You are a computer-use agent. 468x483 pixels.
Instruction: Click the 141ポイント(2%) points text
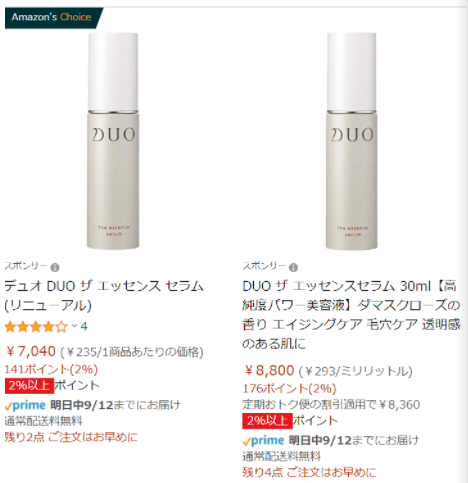pyautogui.click(x=51, y=369)
